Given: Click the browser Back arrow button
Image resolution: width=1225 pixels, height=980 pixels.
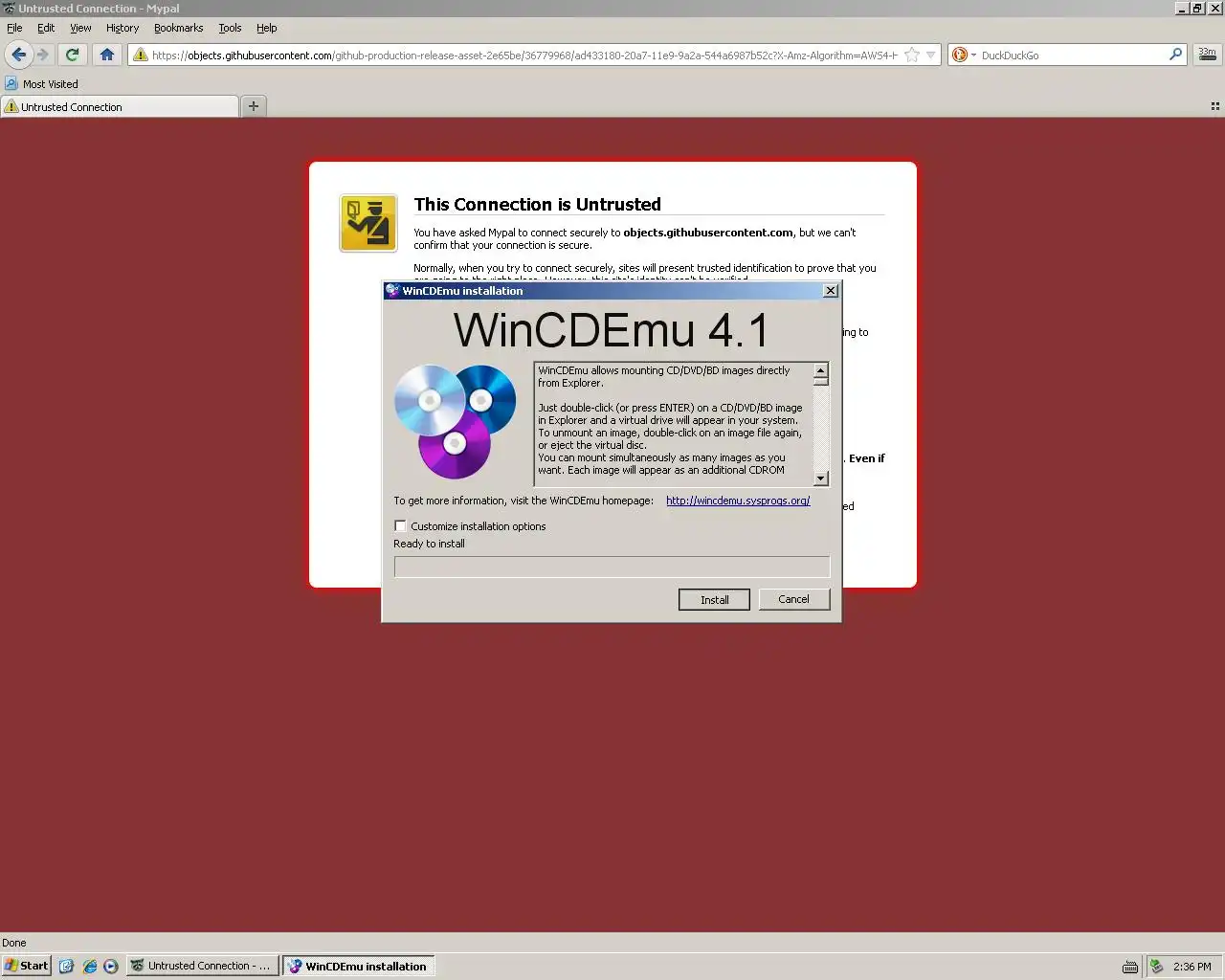Looking at the screenshot, I should [19, 55].
